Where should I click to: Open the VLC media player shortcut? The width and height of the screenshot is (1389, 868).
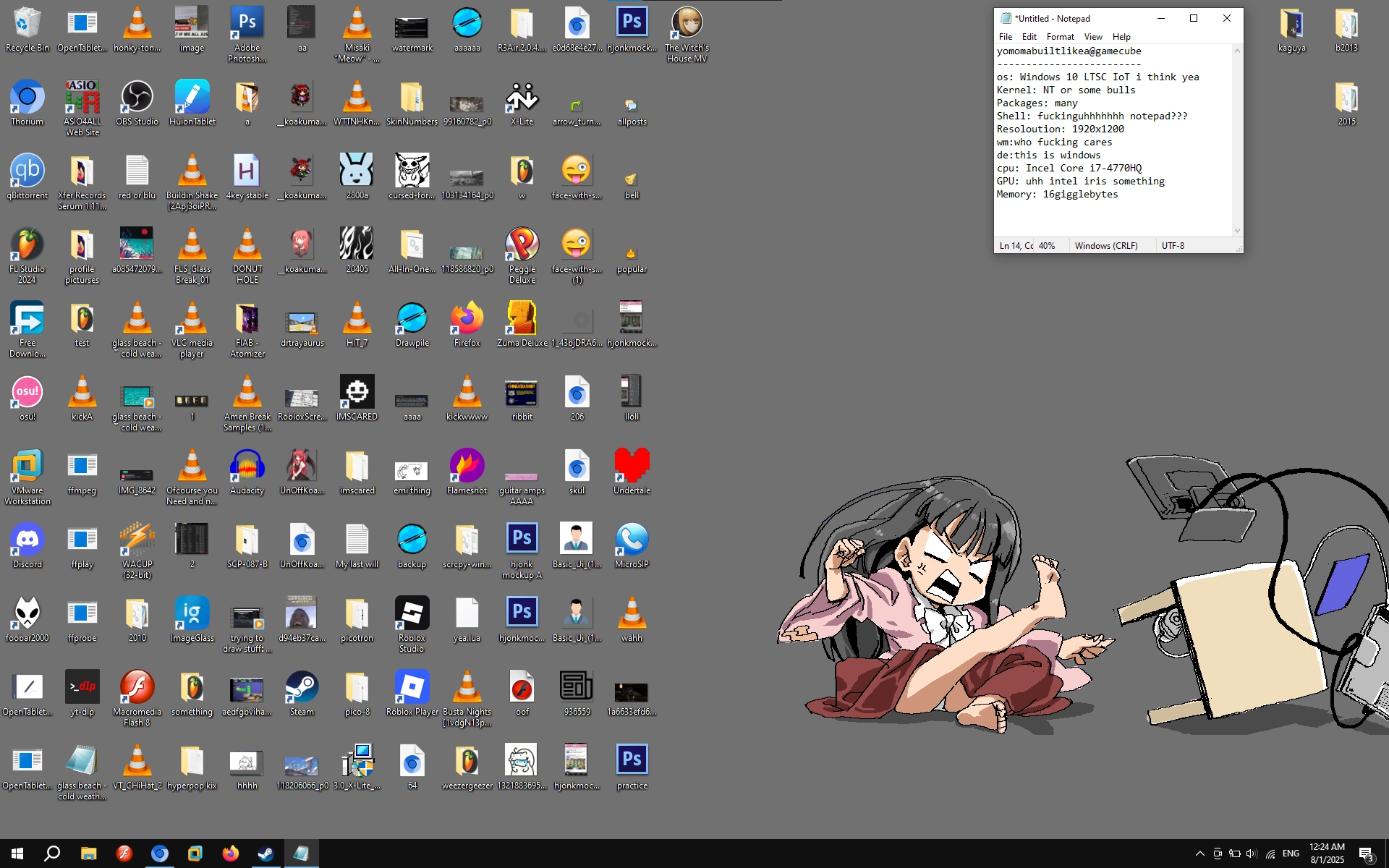point(192,330)
